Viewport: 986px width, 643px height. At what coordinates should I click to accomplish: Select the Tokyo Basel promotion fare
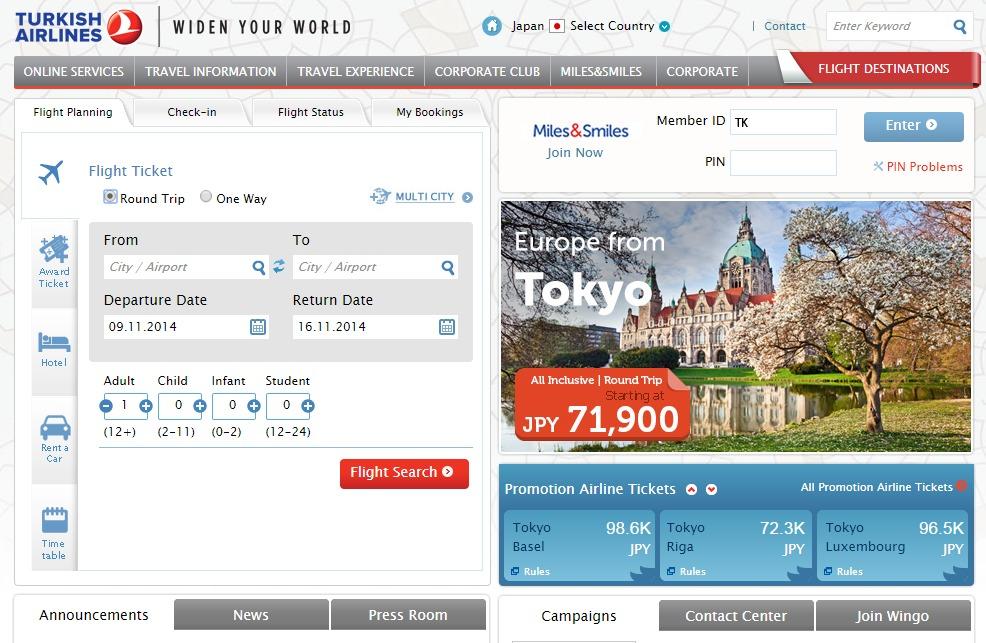(x=579, y=545)
